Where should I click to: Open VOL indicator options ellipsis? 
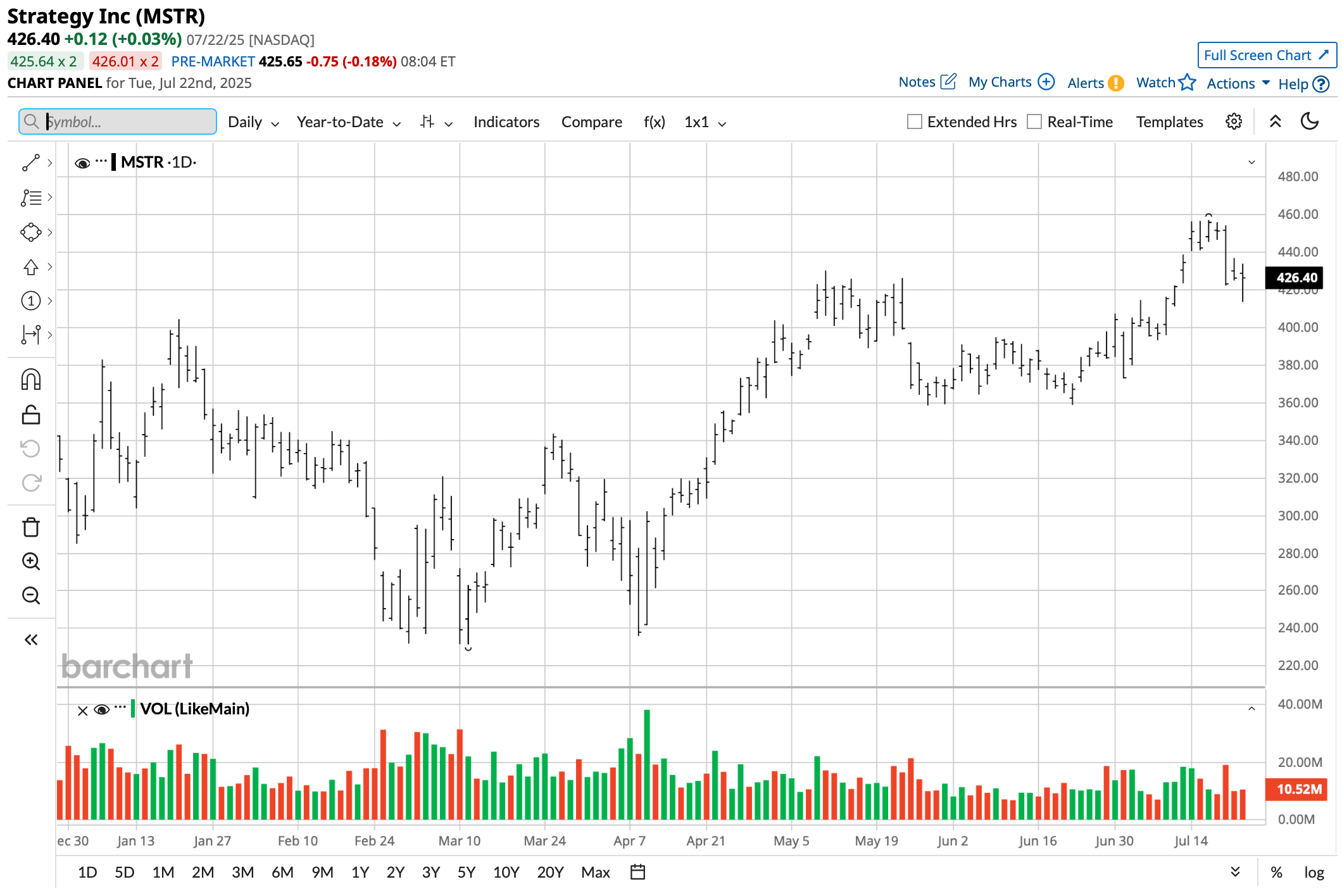pos(120,709)
